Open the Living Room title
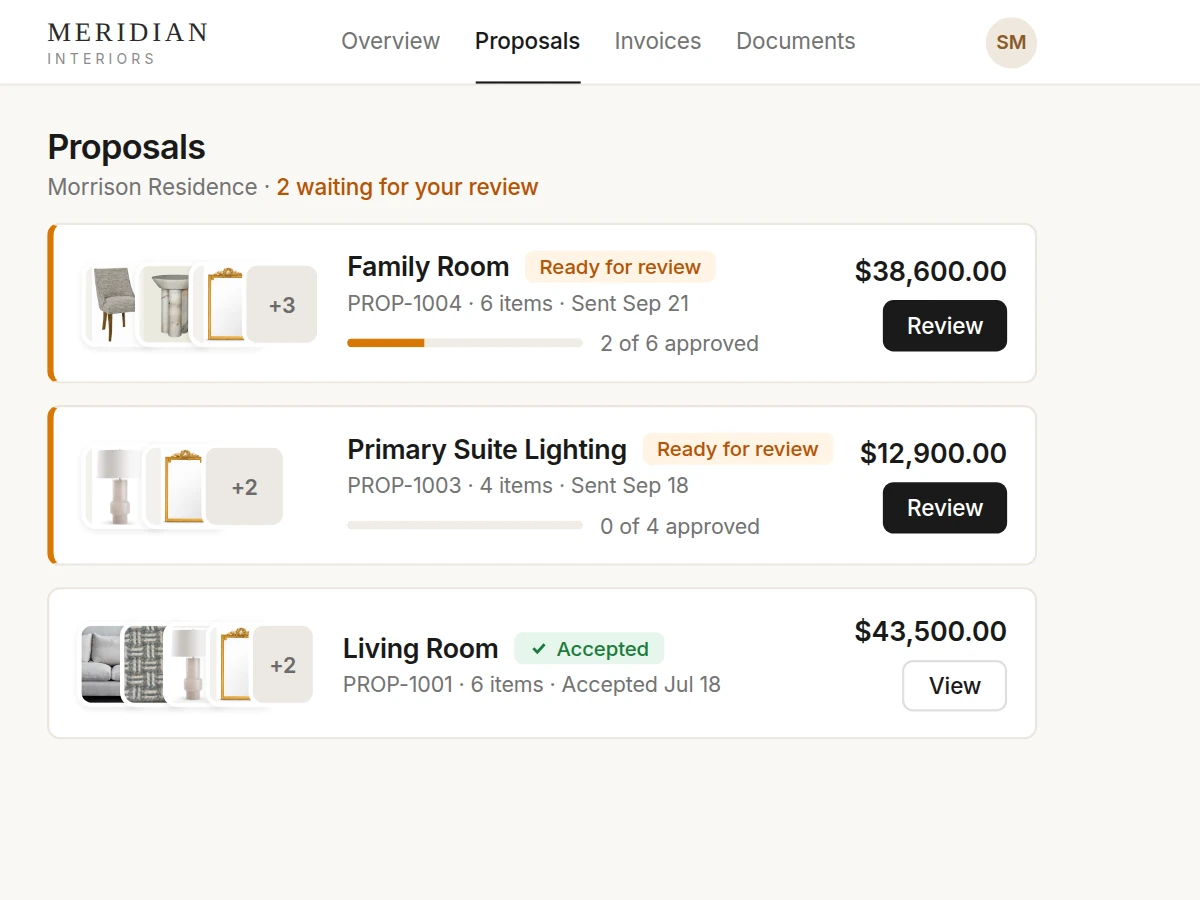1200x900 pixels. tap(420, 648)
